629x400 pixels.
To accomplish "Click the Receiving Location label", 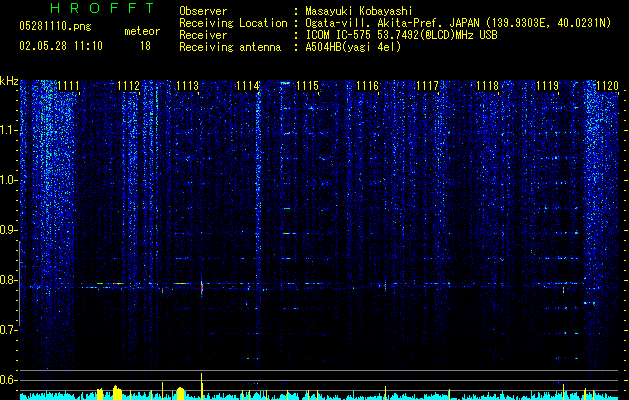I will coord(233,23).
